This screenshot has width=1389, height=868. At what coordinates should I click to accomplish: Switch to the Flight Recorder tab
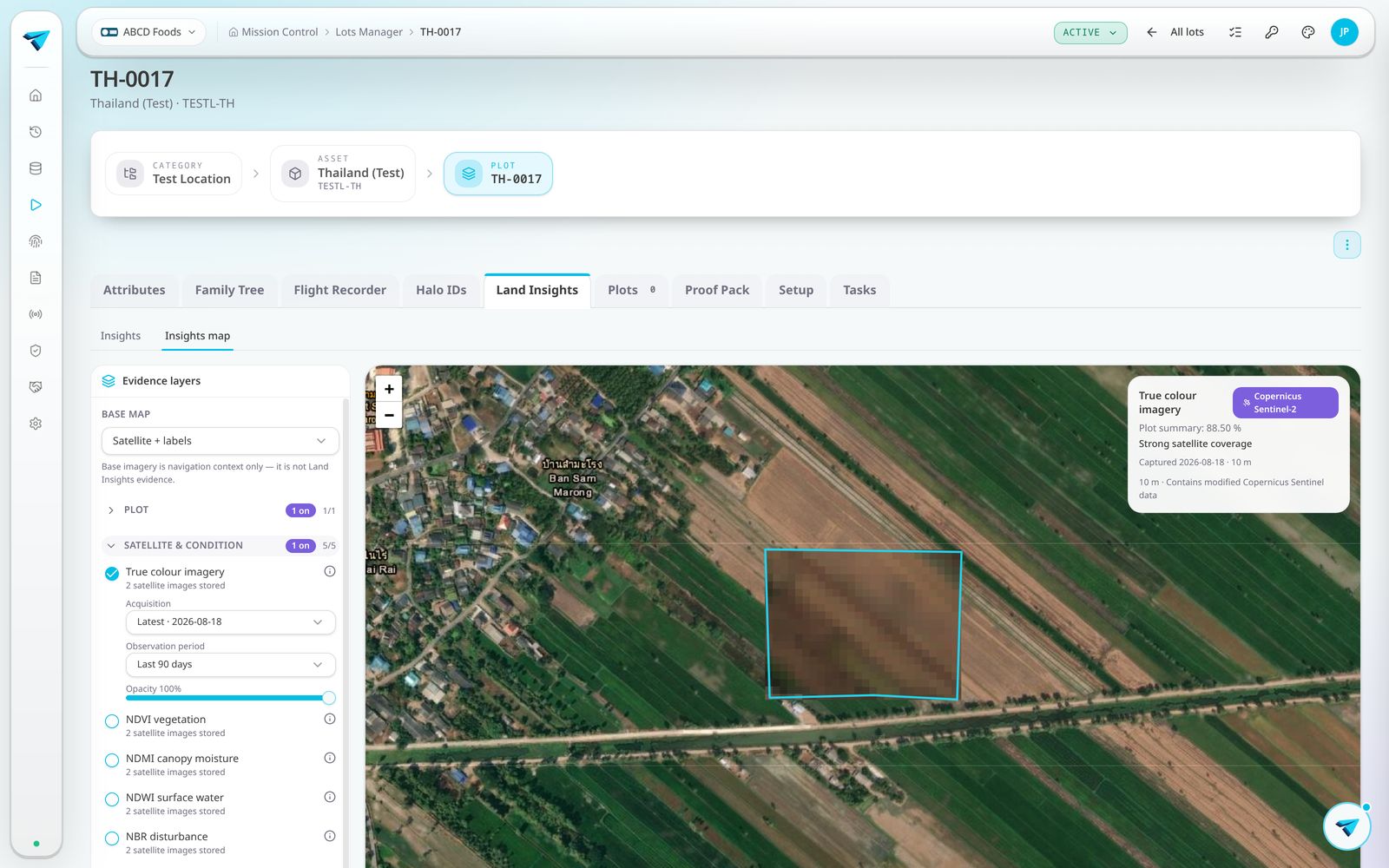(339, 291)
